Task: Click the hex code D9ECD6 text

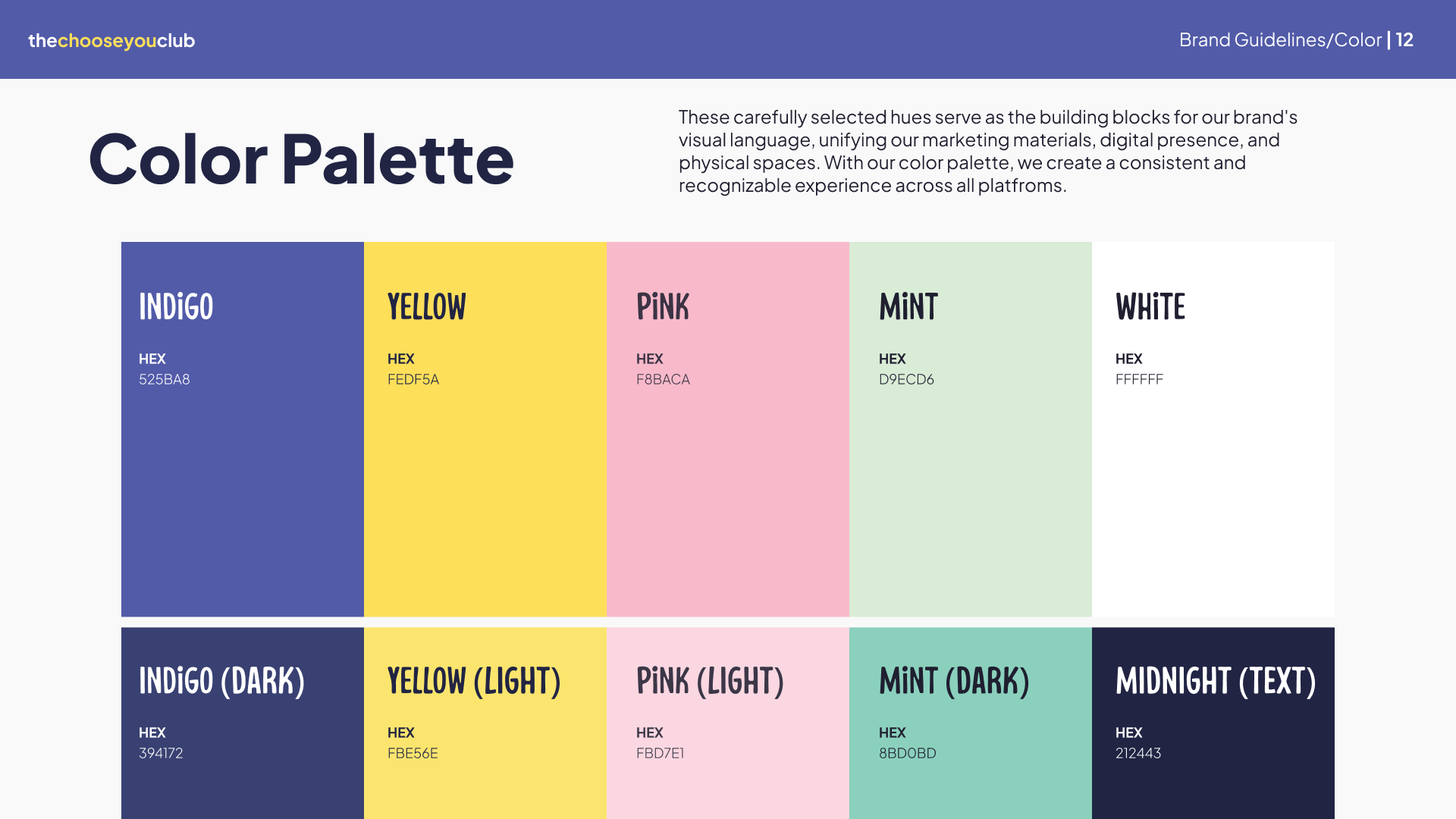Action: (906, 379)
